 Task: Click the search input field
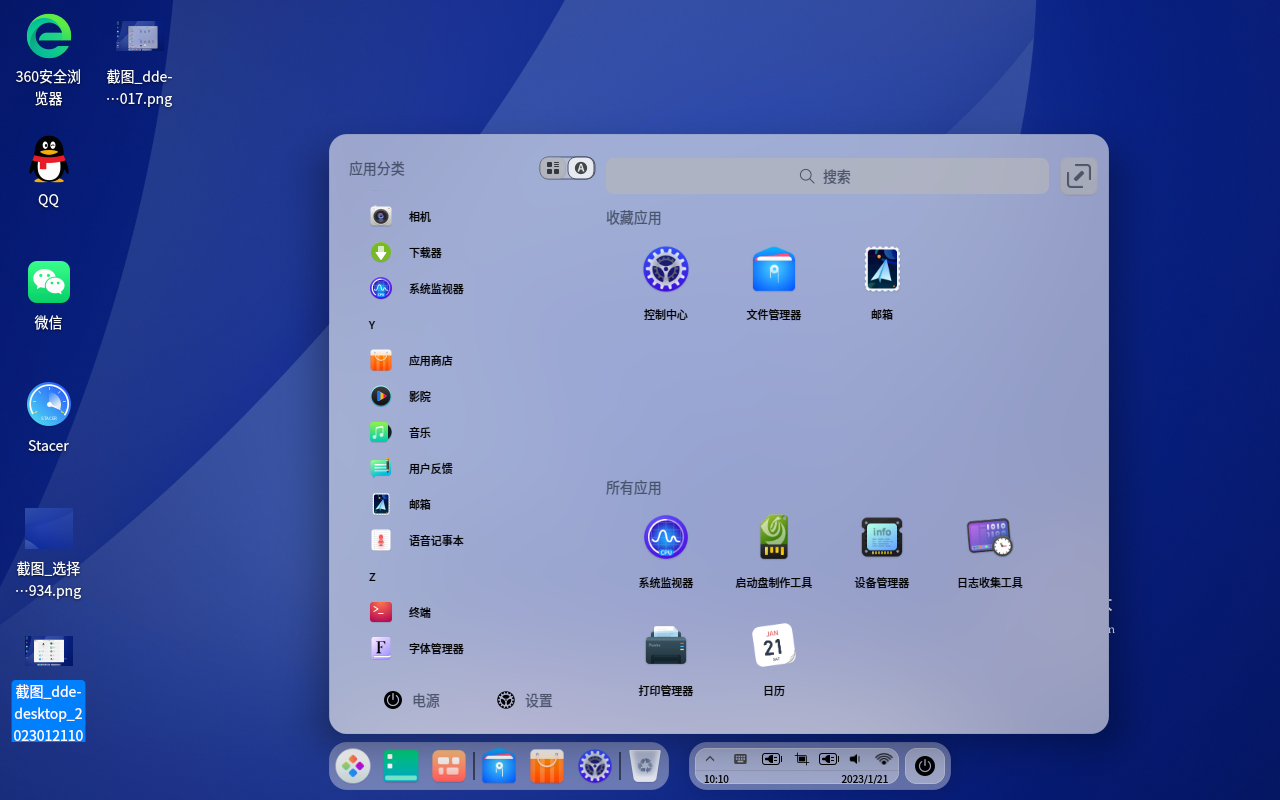[x=827, y=176]
